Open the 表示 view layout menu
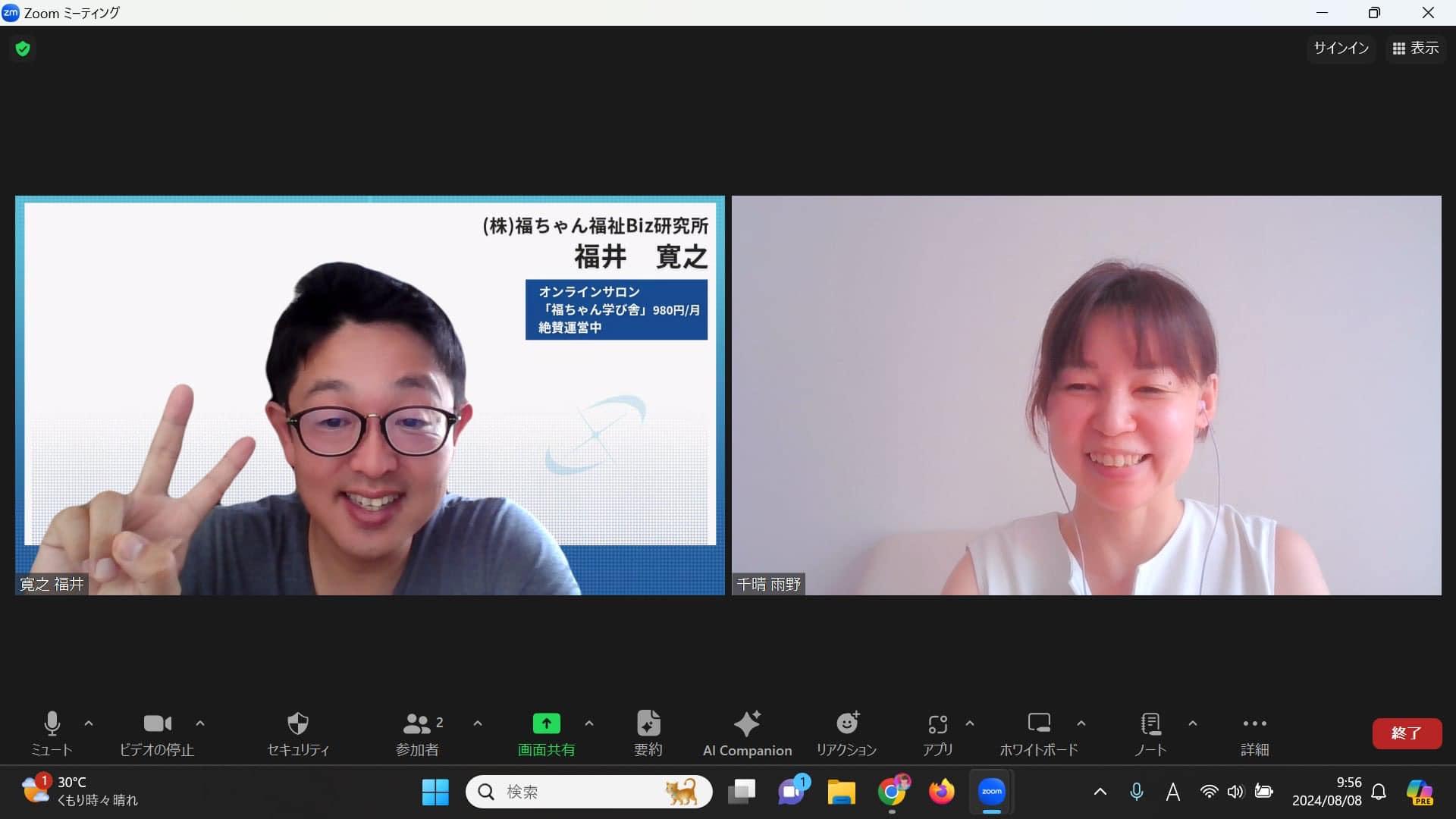This screenshot has width=1456, height=819. click(x=1416, y=49)
